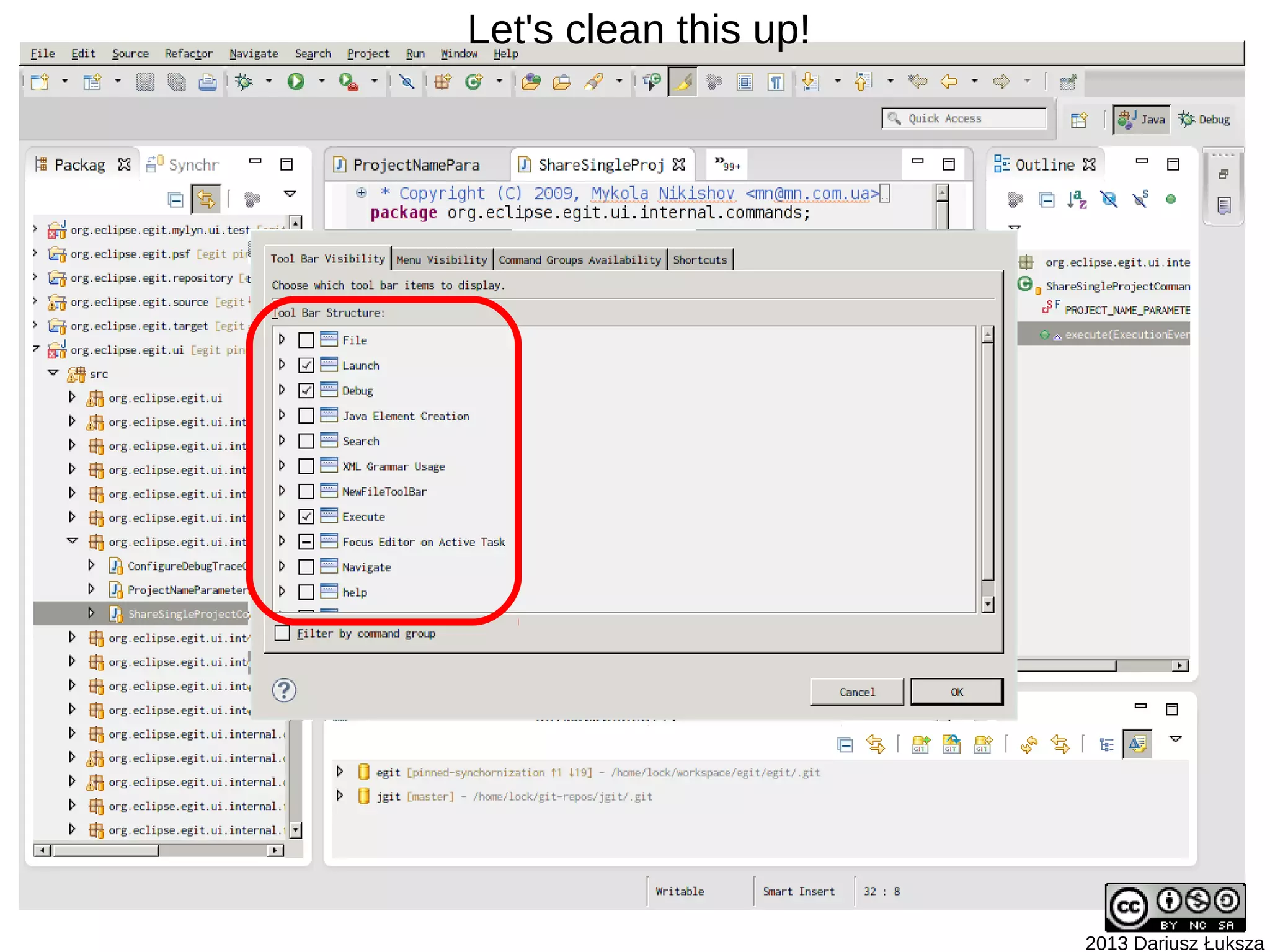Viewport: 1270px width, 952px height.
Task: Click Link with Editor icon in Package Explorer
Action: click(x=206, y=199)
